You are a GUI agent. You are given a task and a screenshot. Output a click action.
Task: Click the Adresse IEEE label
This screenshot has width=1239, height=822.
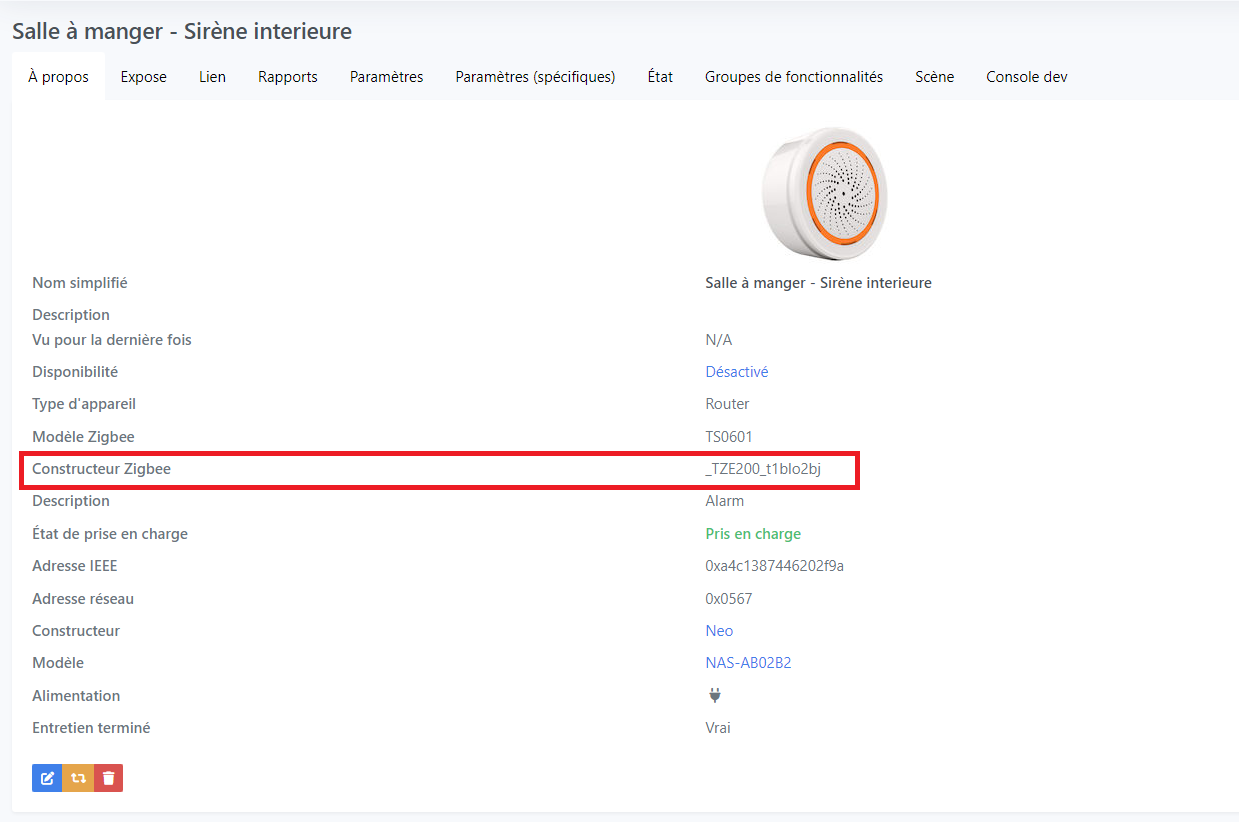pos(75,566)
